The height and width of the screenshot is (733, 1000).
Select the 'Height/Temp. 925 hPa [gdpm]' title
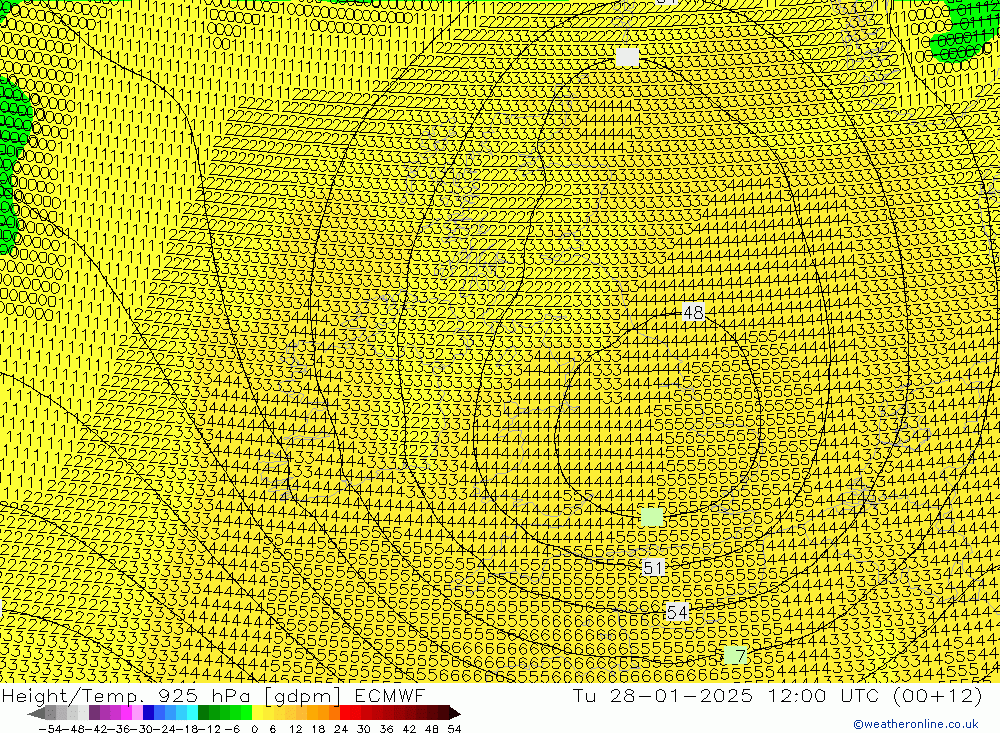click(172, 695)
